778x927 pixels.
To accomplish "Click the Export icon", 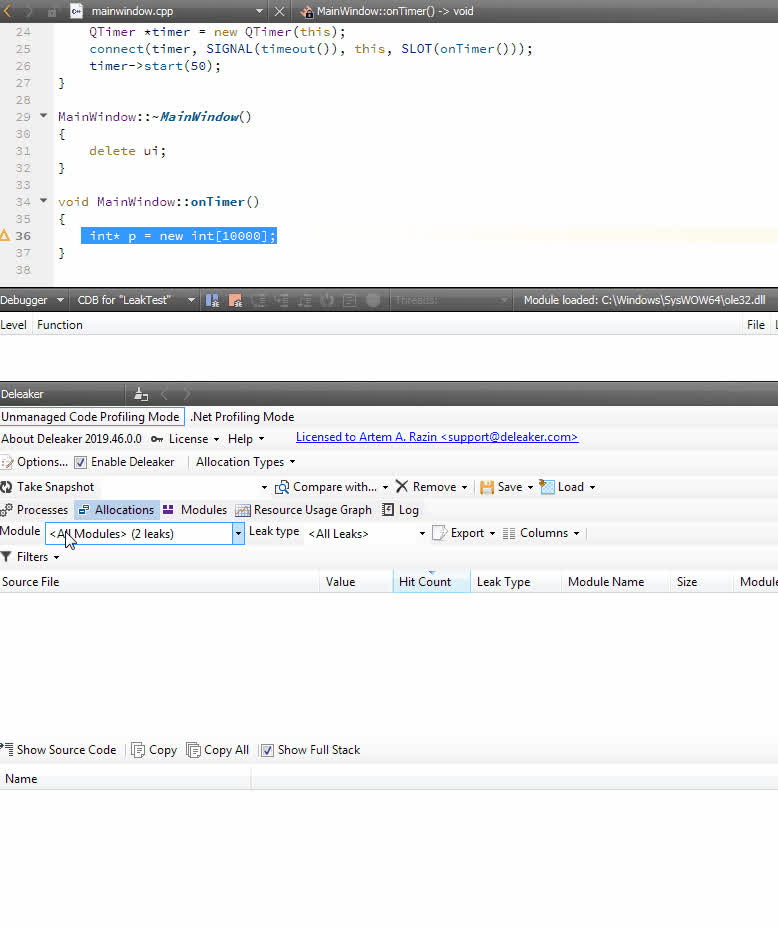I will [x=439, y=533].
